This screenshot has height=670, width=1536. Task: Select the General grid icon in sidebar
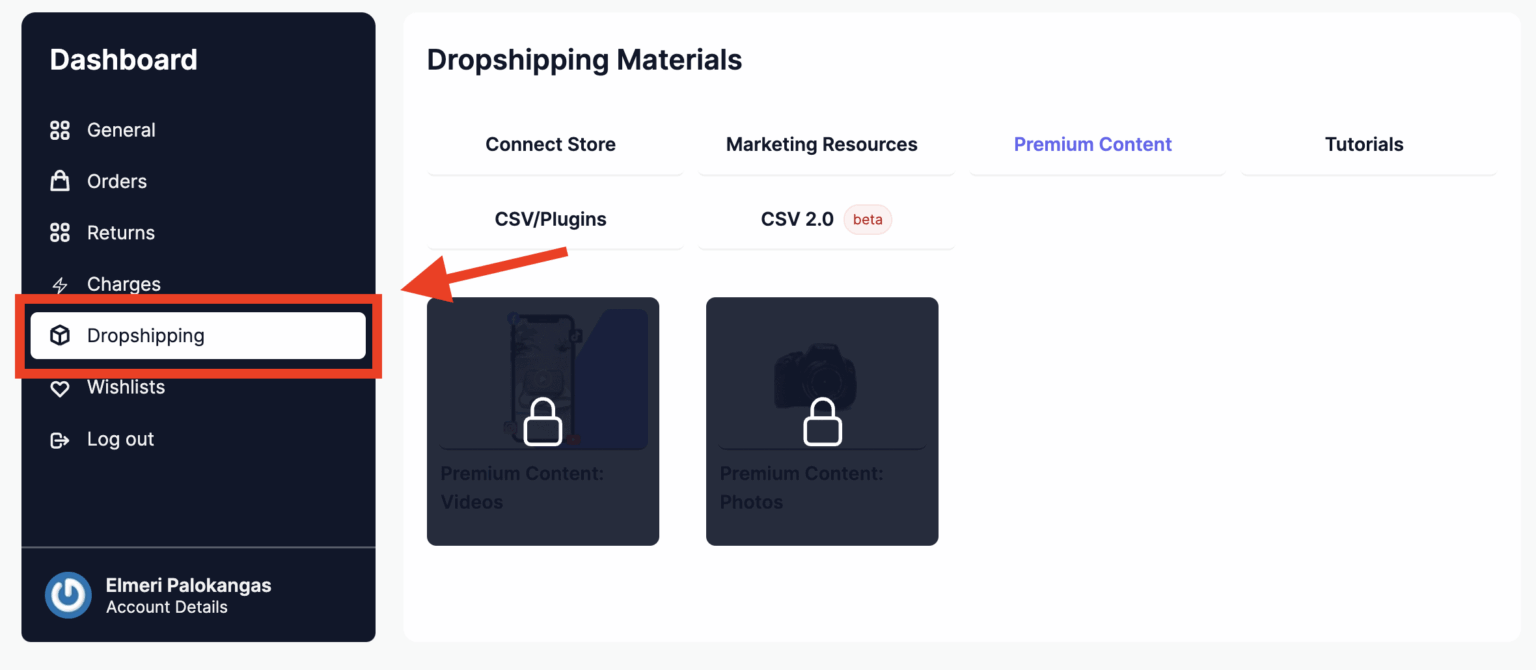(59, 129)
